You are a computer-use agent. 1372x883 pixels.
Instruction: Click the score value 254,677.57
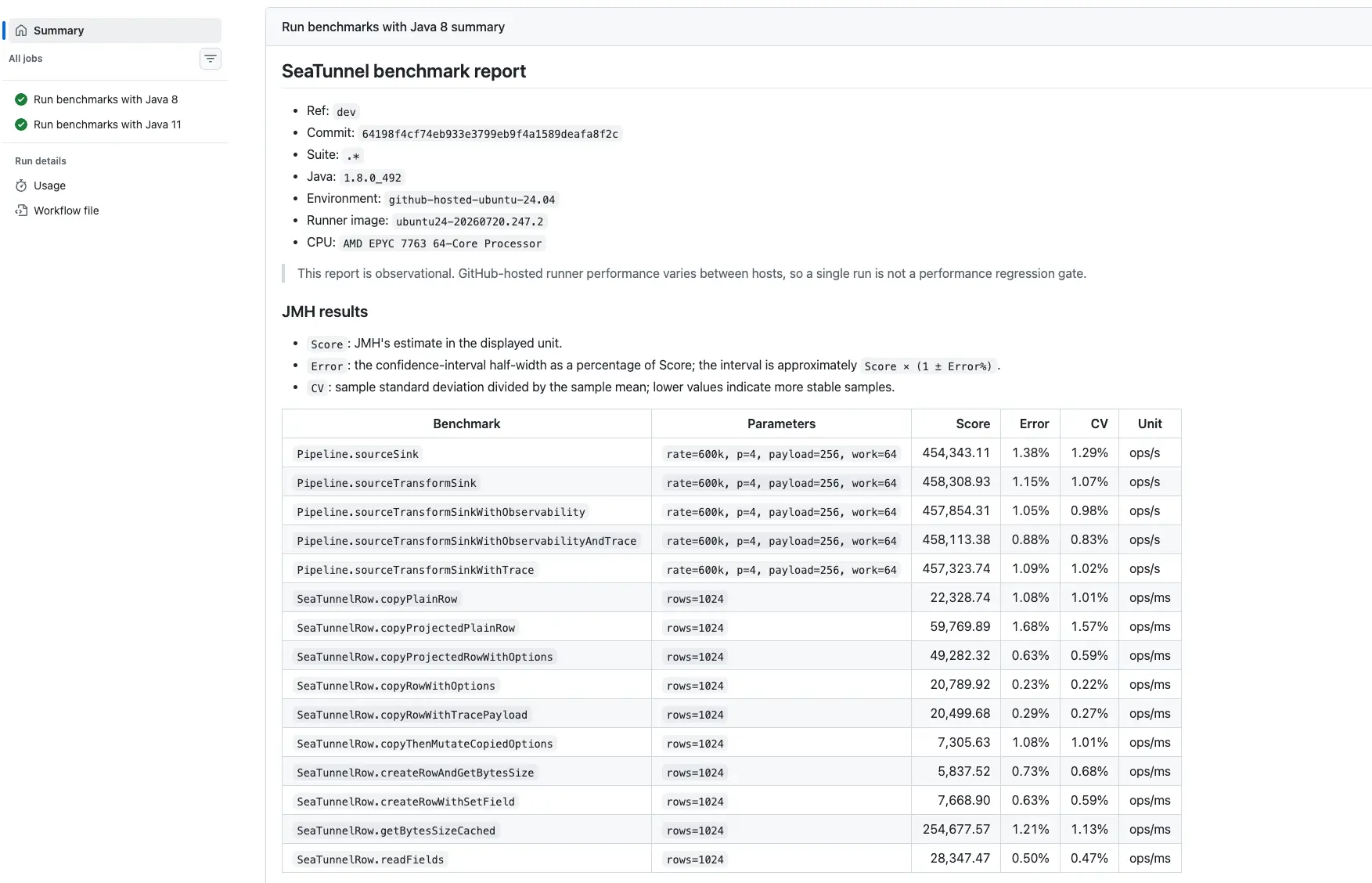pos(956,829)
